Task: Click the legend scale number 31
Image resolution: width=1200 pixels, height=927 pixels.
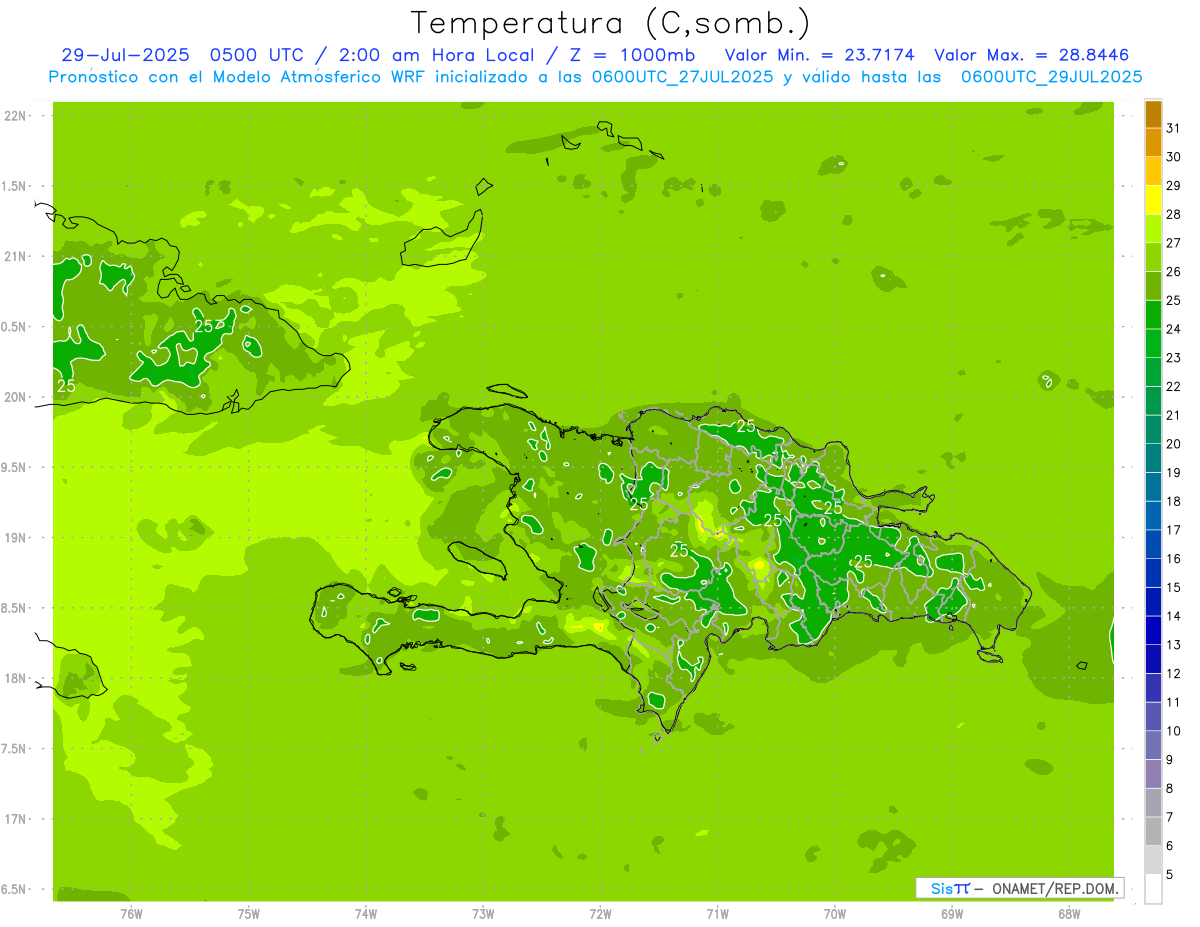Action: point(1173,128)
